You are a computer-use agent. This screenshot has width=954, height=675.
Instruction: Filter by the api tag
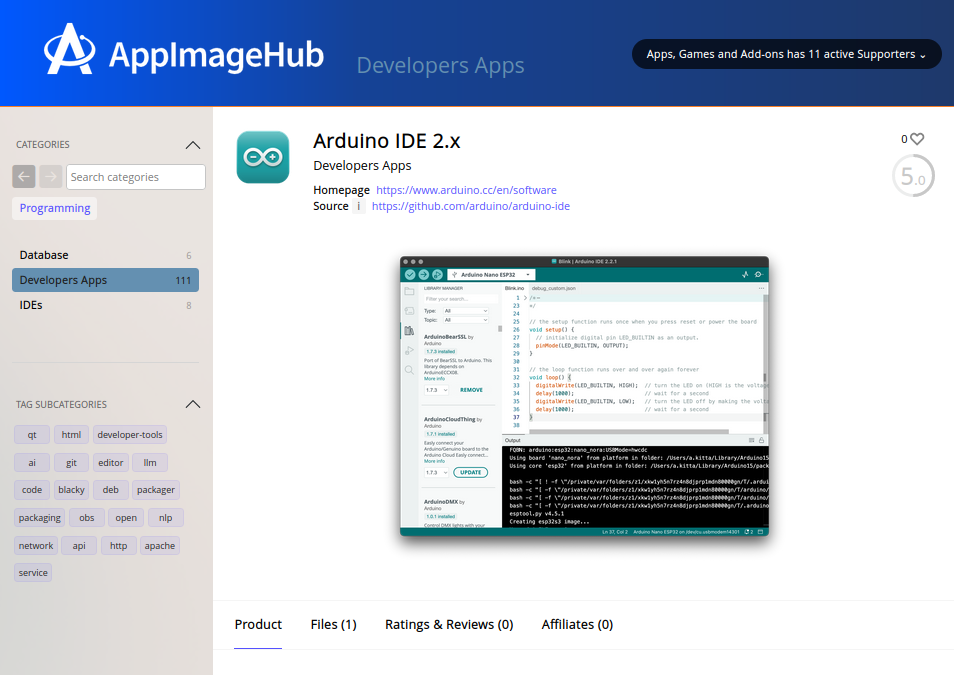click(79, 546)
